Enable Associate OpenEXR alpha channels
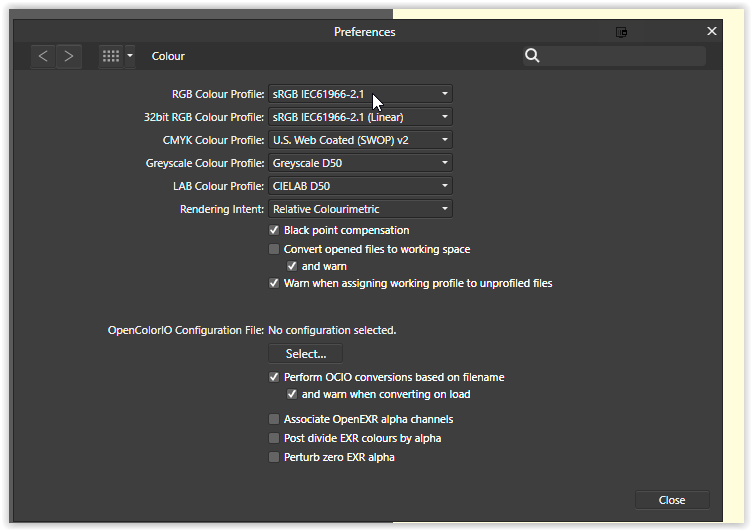 click(274, 420)
